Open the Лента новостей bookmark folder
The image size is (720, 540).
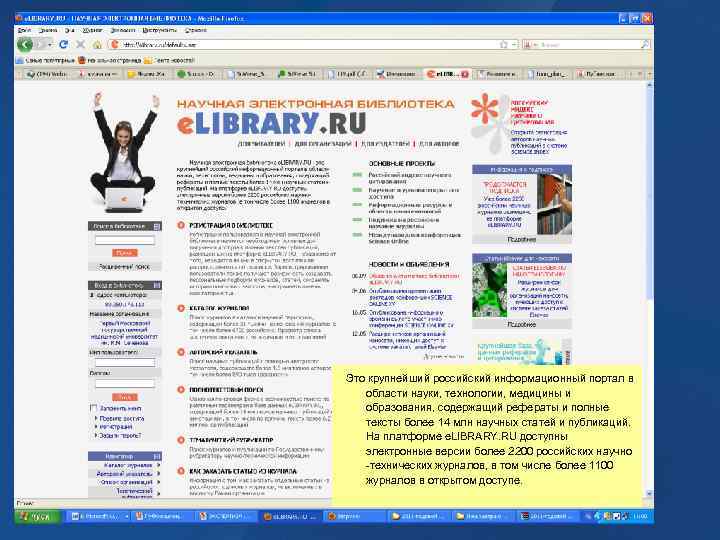pos(169,60)
